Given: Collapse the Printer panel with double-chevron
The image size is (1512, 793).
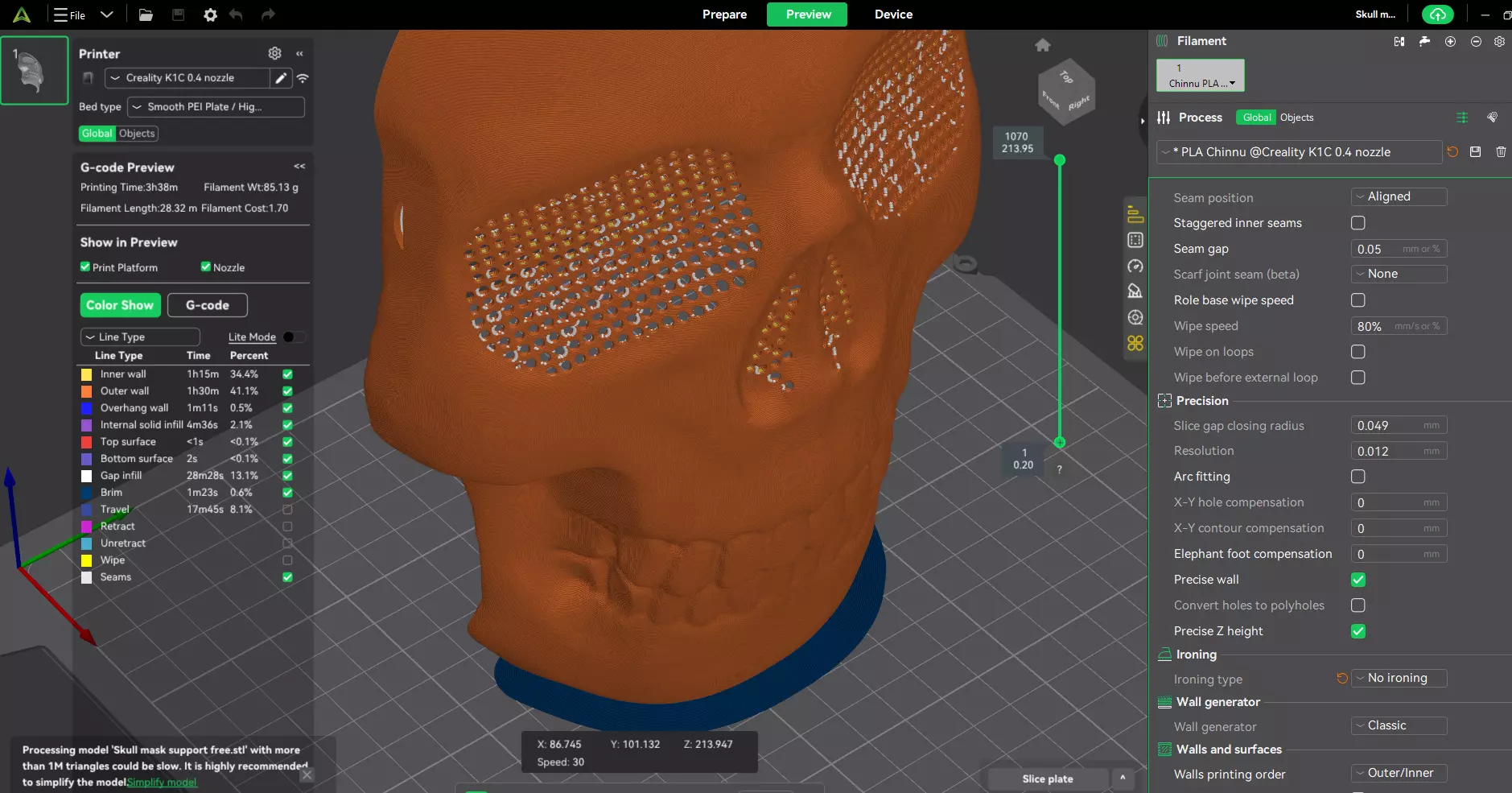Looking at the screenshot, I should click(299, 53).
